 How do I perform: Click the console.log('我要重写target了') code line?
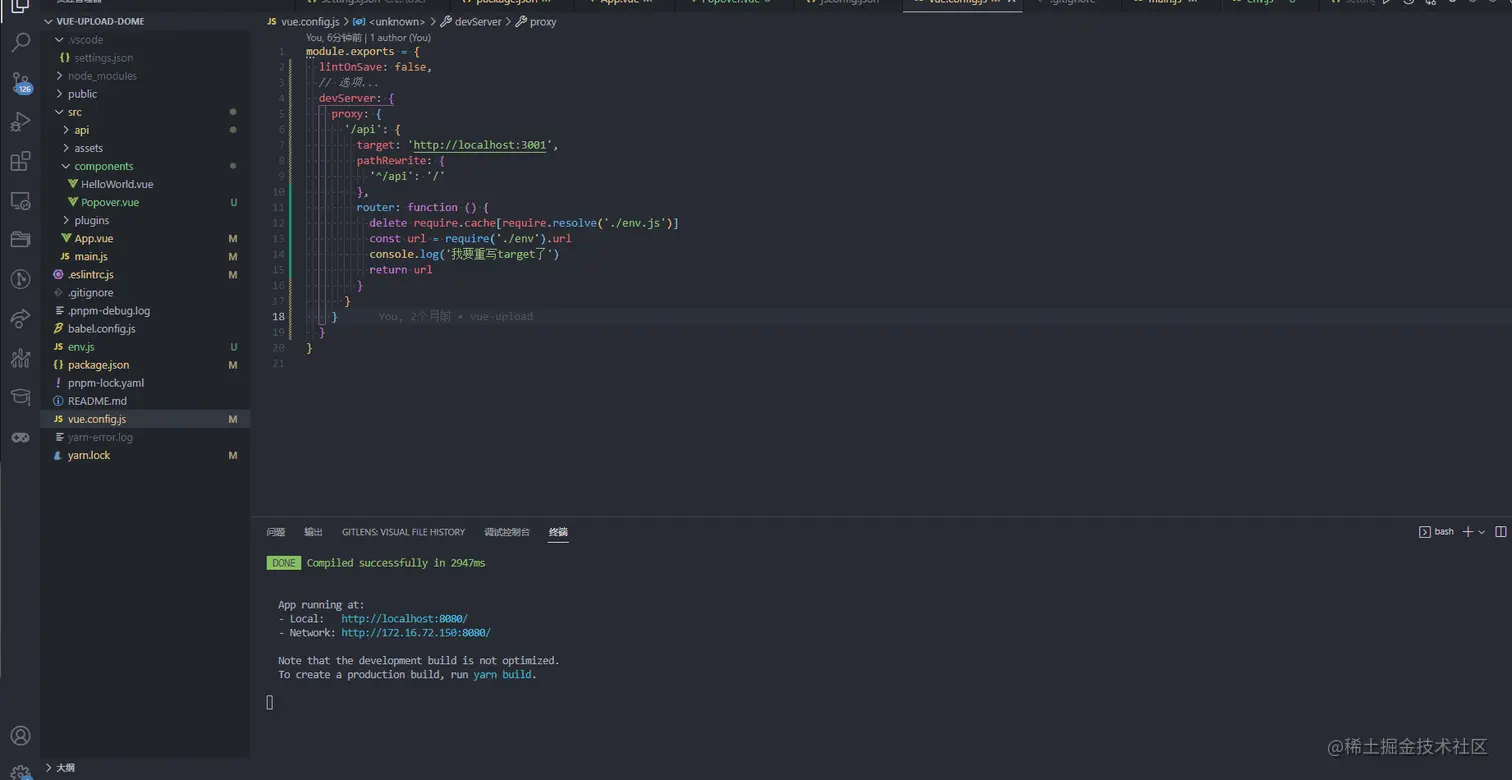pyautogui.click(x=464, y=254)
